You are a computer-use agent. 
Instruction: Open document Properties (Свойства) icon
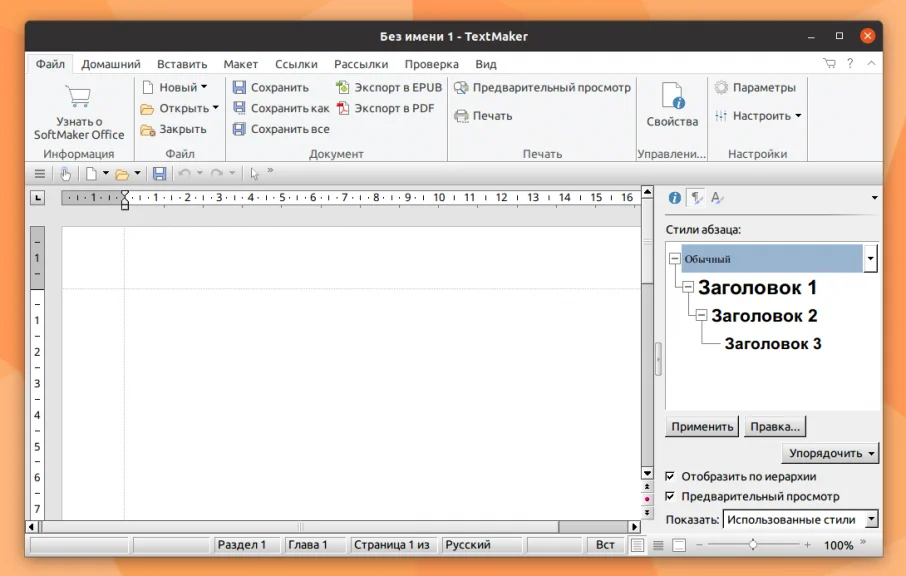673,95
